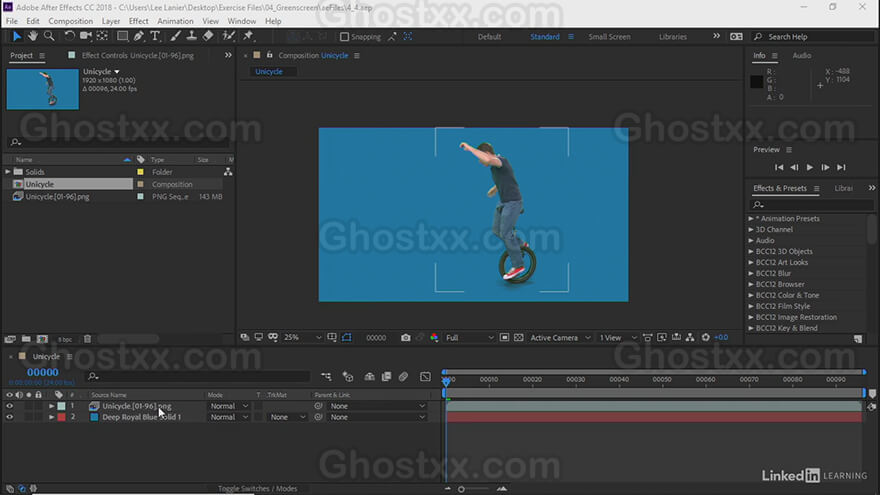Click the Unicycle composition thumbnail
The width and height of the screenshot is (880, 495).
pyautogui.click(x=43, y=89)
